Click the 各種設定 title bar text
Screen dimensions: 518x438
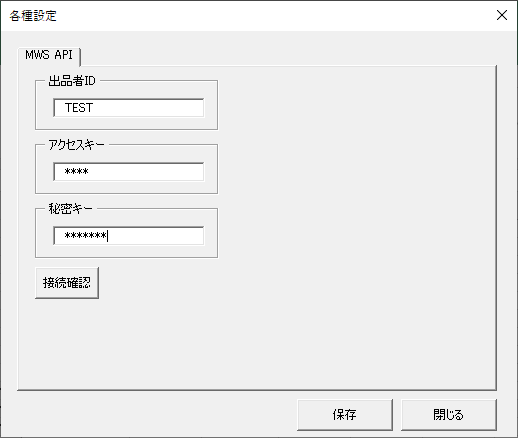click(33, 16)
